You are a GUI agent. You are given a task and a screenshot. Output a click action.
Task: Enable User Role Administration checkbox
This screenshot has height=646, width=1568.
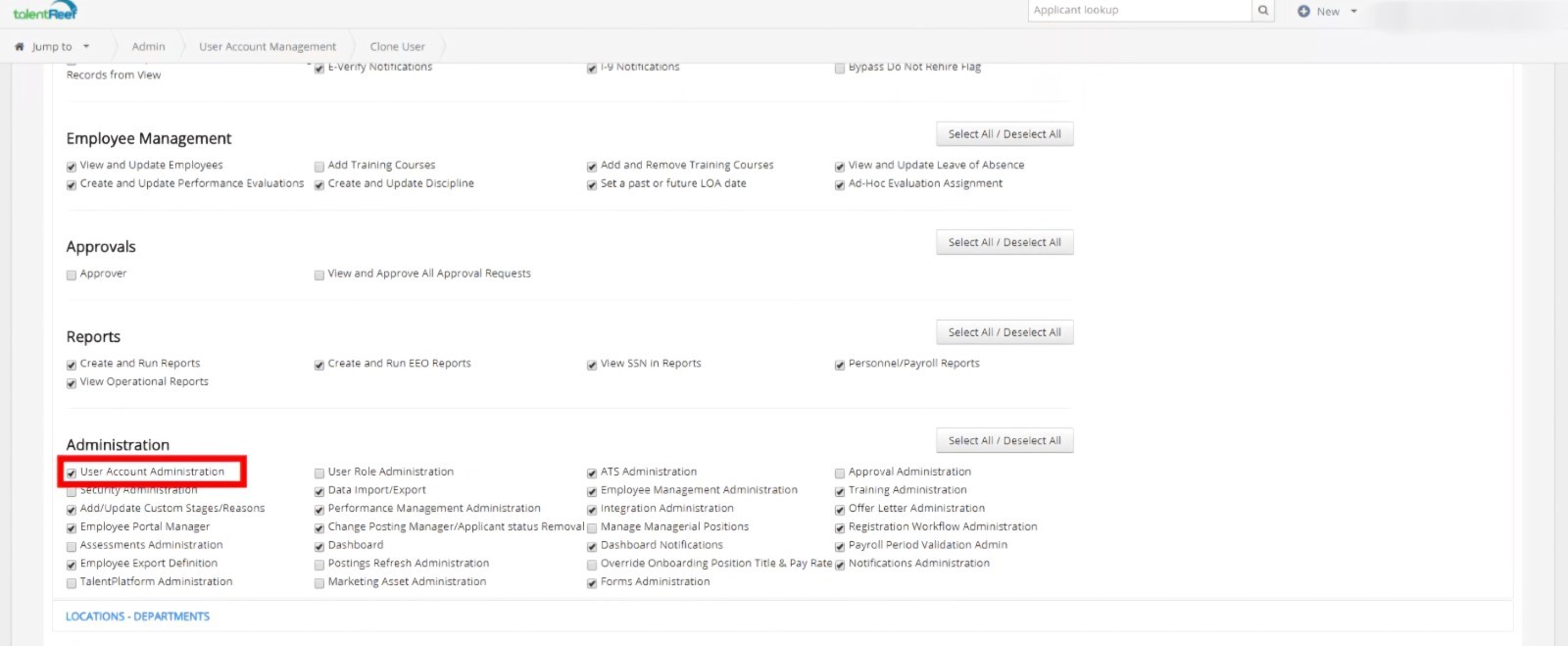point(319,473)
